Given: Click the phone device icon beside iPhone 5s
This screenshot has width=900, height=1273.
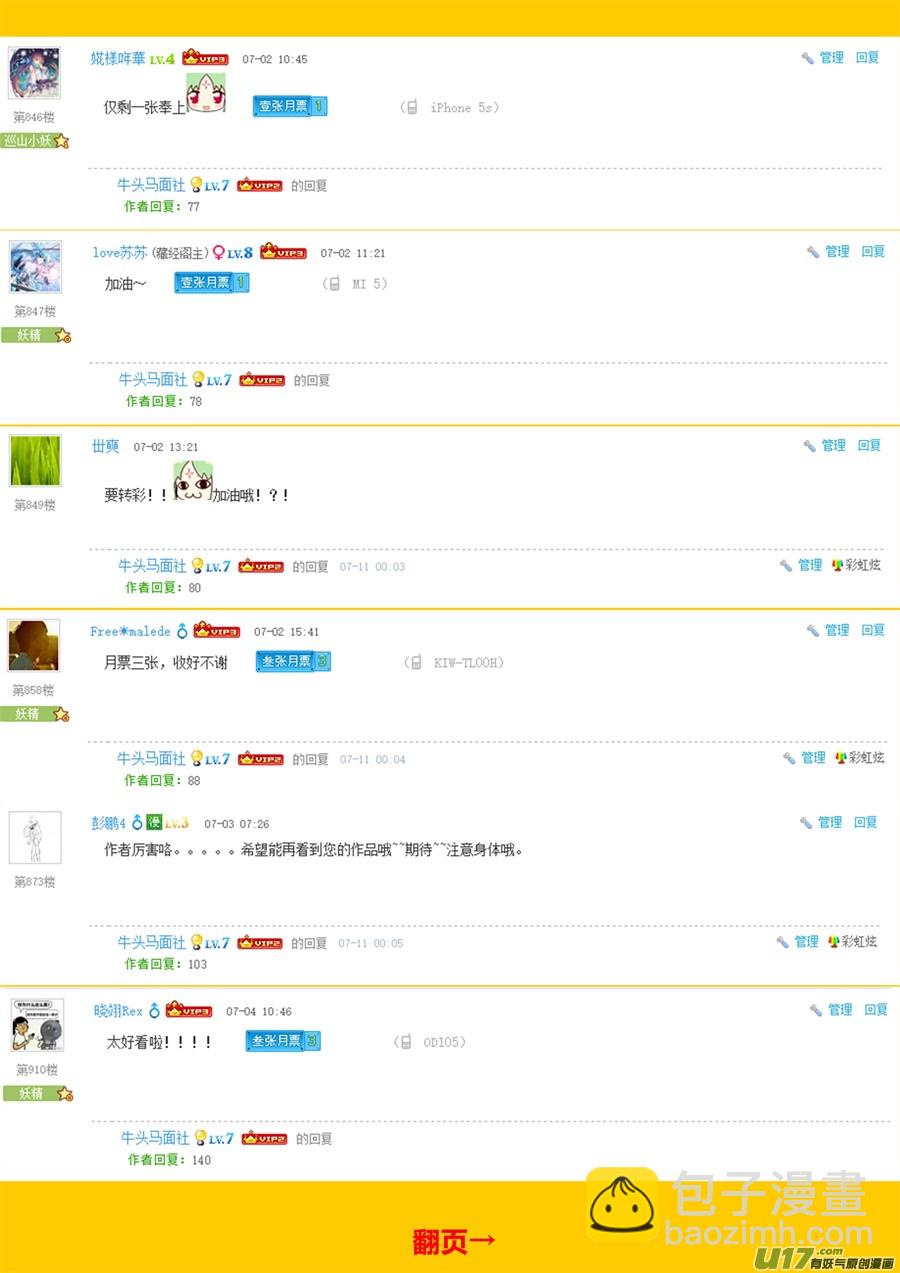Looking at the screenshot, I should (410, 107).
